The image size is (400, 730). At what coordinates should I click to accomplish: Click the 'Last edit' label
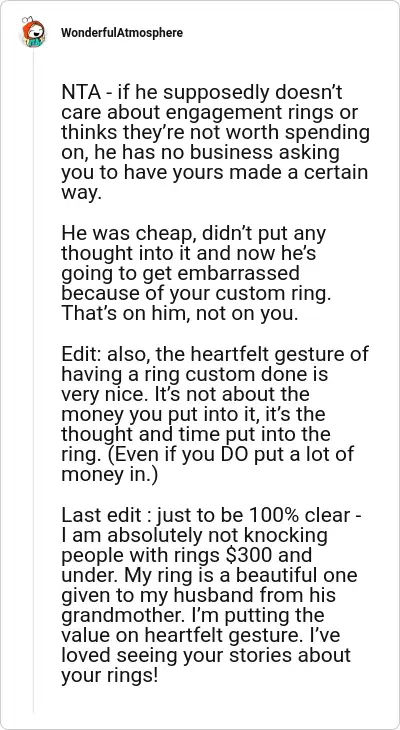(101, 515)
